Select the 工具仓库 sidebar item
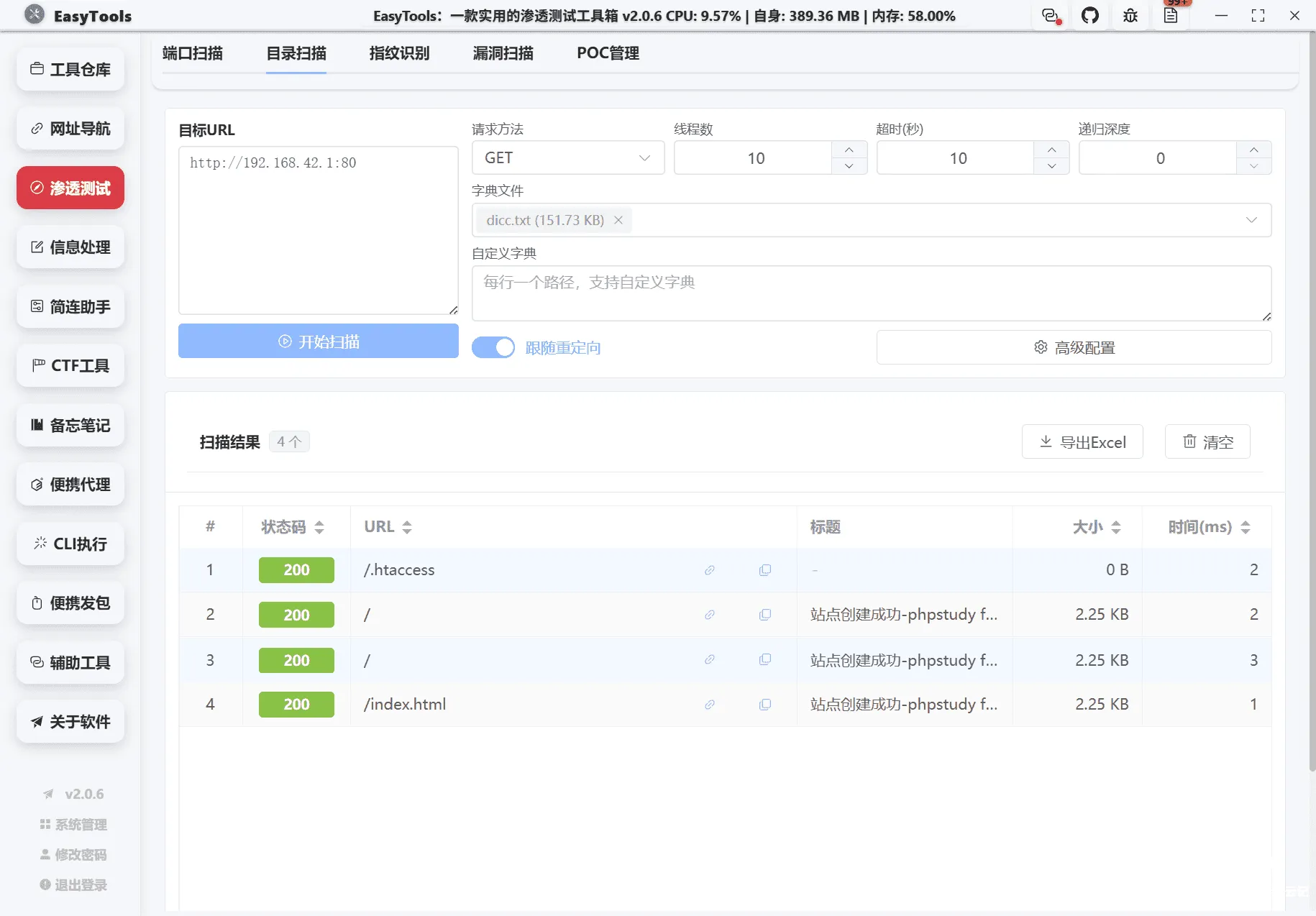1316x916 pixels. [x=70, y=69]
